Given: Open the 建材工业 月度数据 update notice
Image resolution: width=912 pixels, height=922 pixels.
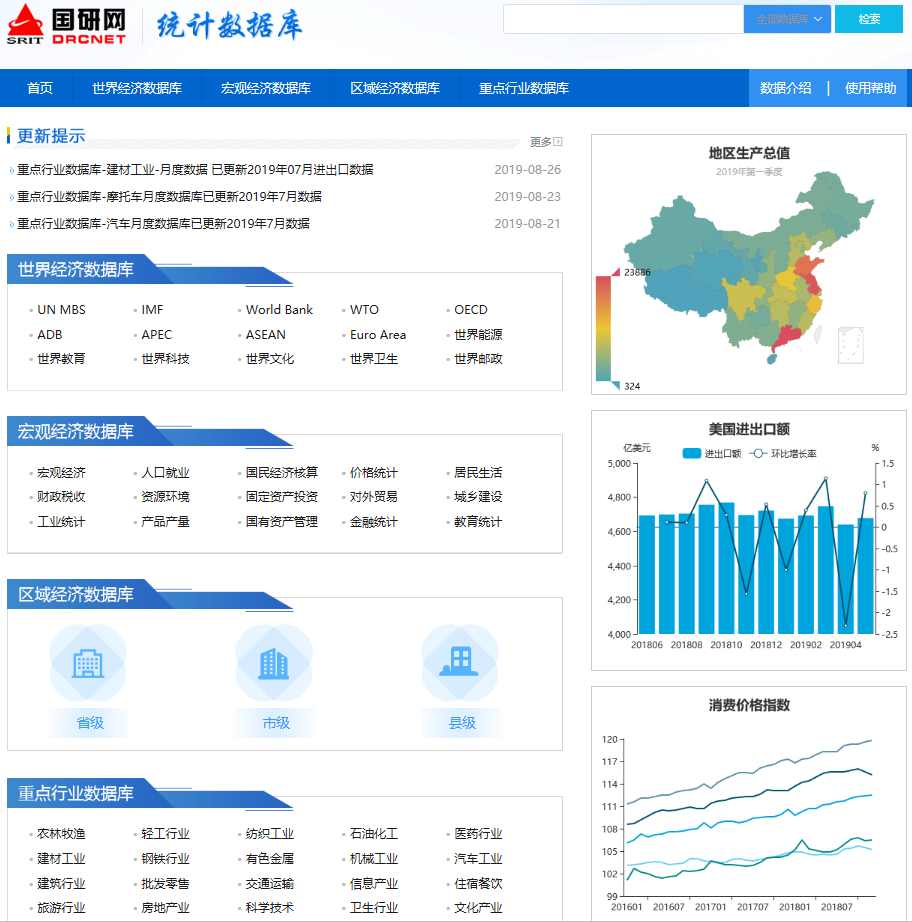Looking at the screenshot, I should [x=195, y=170].
